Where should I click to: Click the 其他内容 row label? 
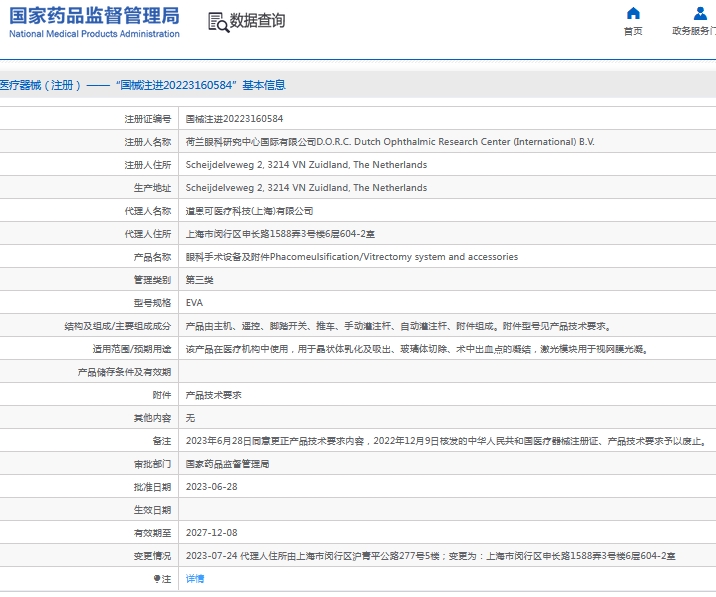tap(152, 418)
